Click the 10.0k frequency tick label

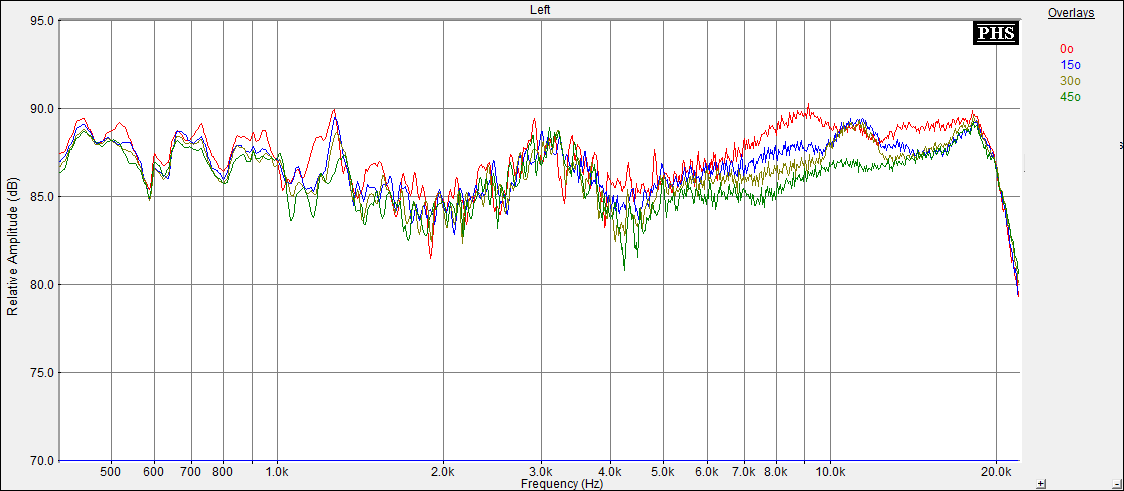(830, 471)
